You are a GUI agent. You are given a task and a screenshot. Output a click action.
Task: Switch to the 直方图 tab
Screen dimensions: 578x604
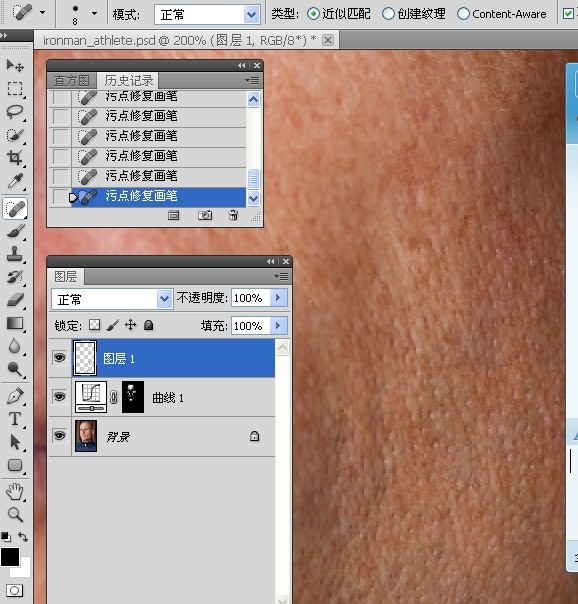coord(72,81)
